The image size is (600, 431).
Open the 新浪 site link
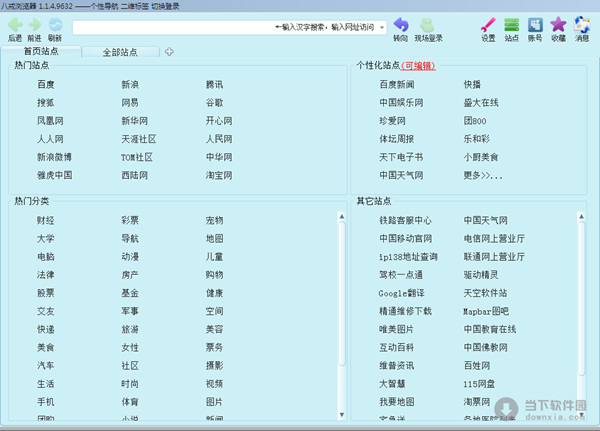[x=130, y=85]
